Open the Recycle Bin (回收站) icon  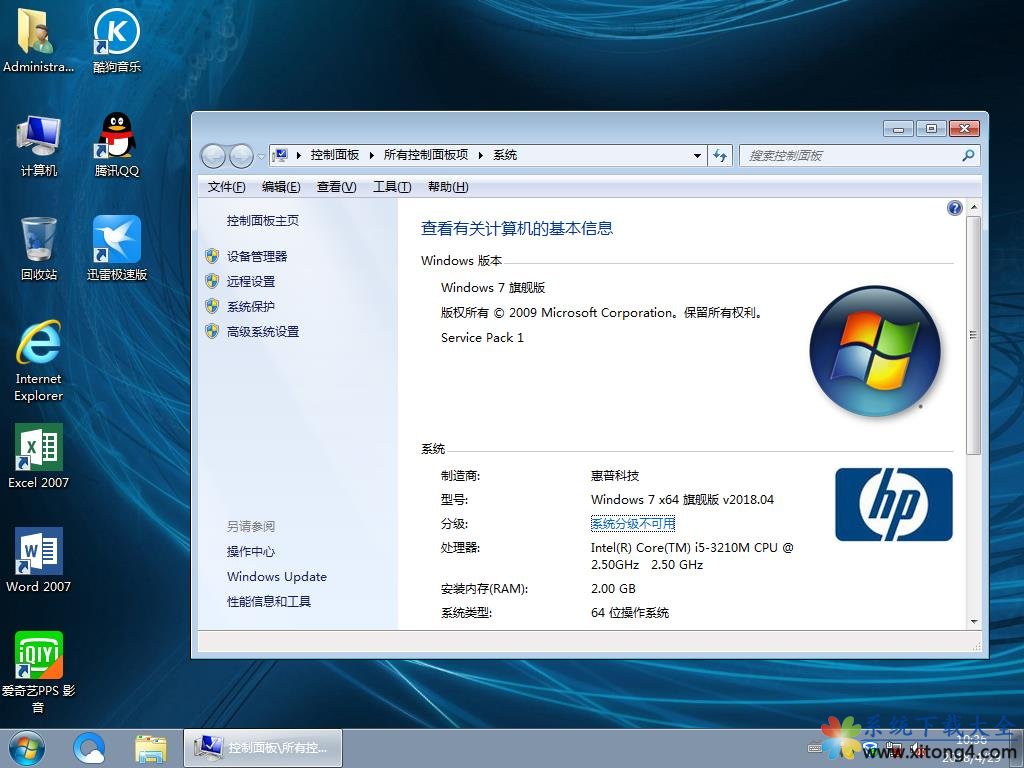pos(39,249)
